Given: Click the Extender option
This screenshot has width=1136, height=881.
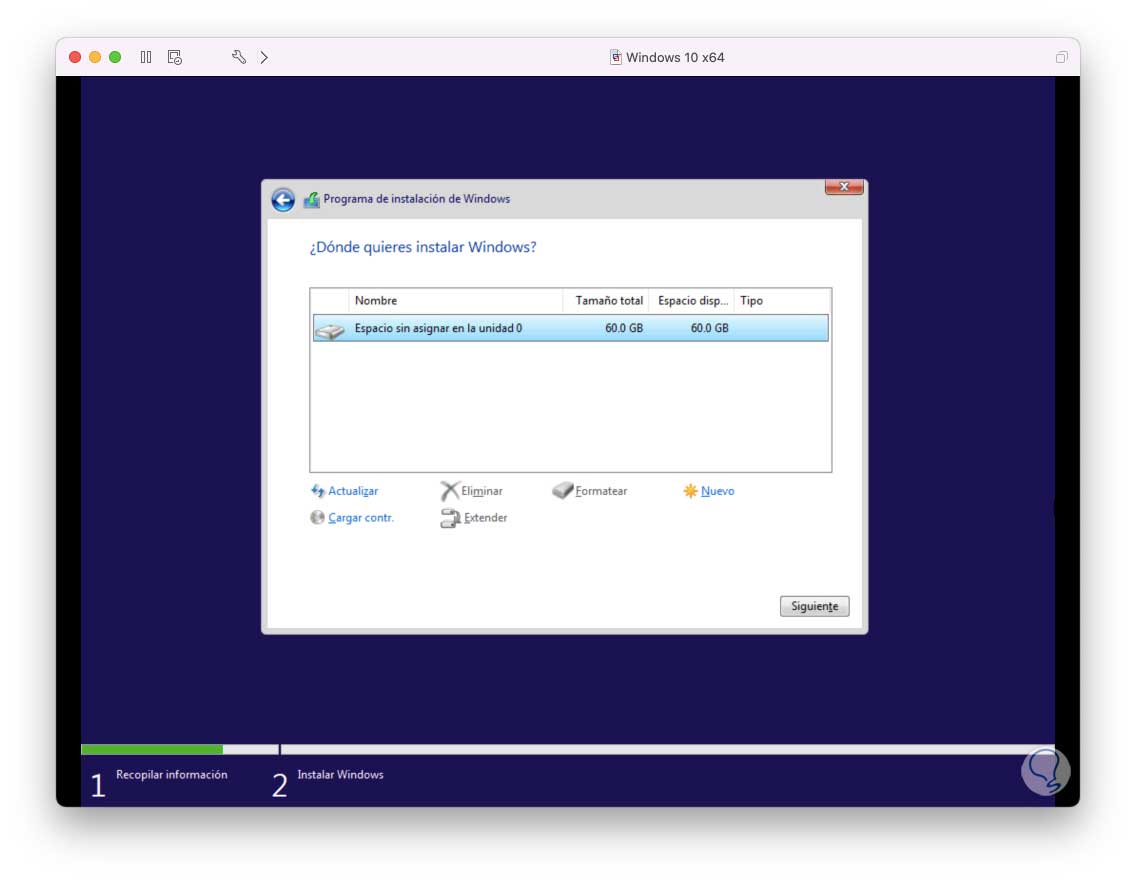Looking at the screenshot, I should pos(485,518).
